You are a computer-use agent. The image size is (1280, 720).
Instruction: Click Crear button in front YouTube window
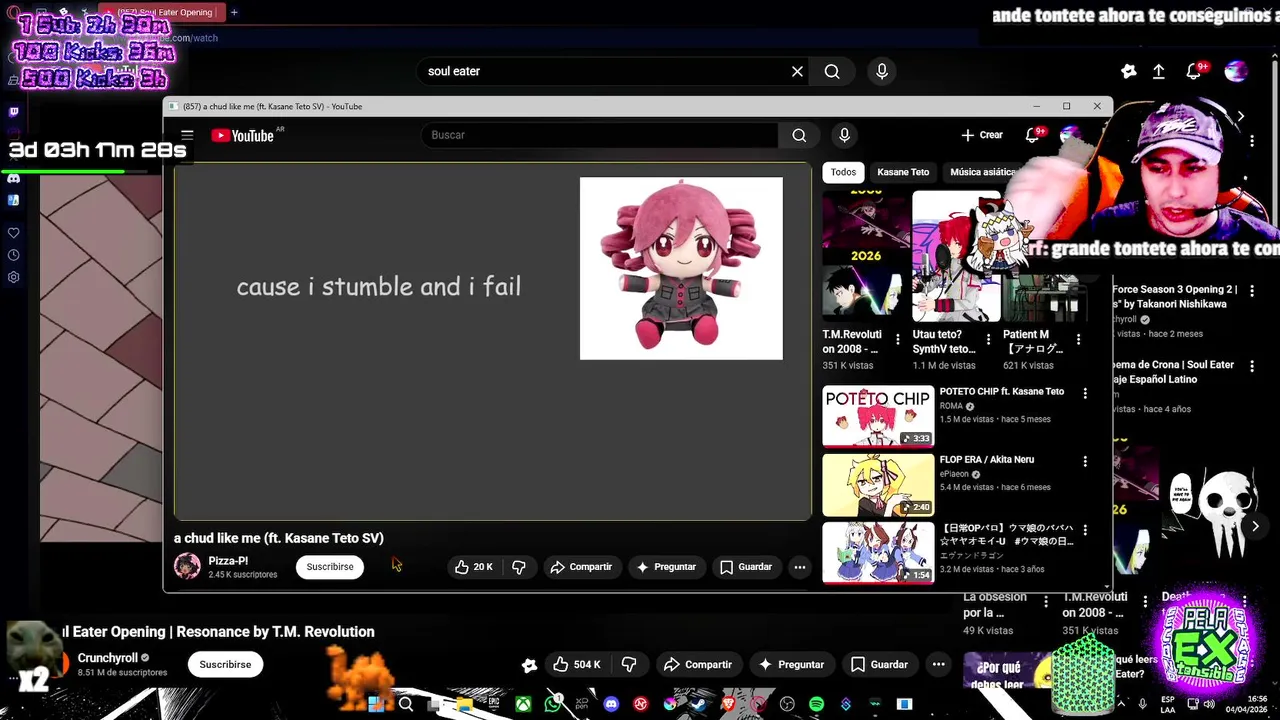pos(982,135)
